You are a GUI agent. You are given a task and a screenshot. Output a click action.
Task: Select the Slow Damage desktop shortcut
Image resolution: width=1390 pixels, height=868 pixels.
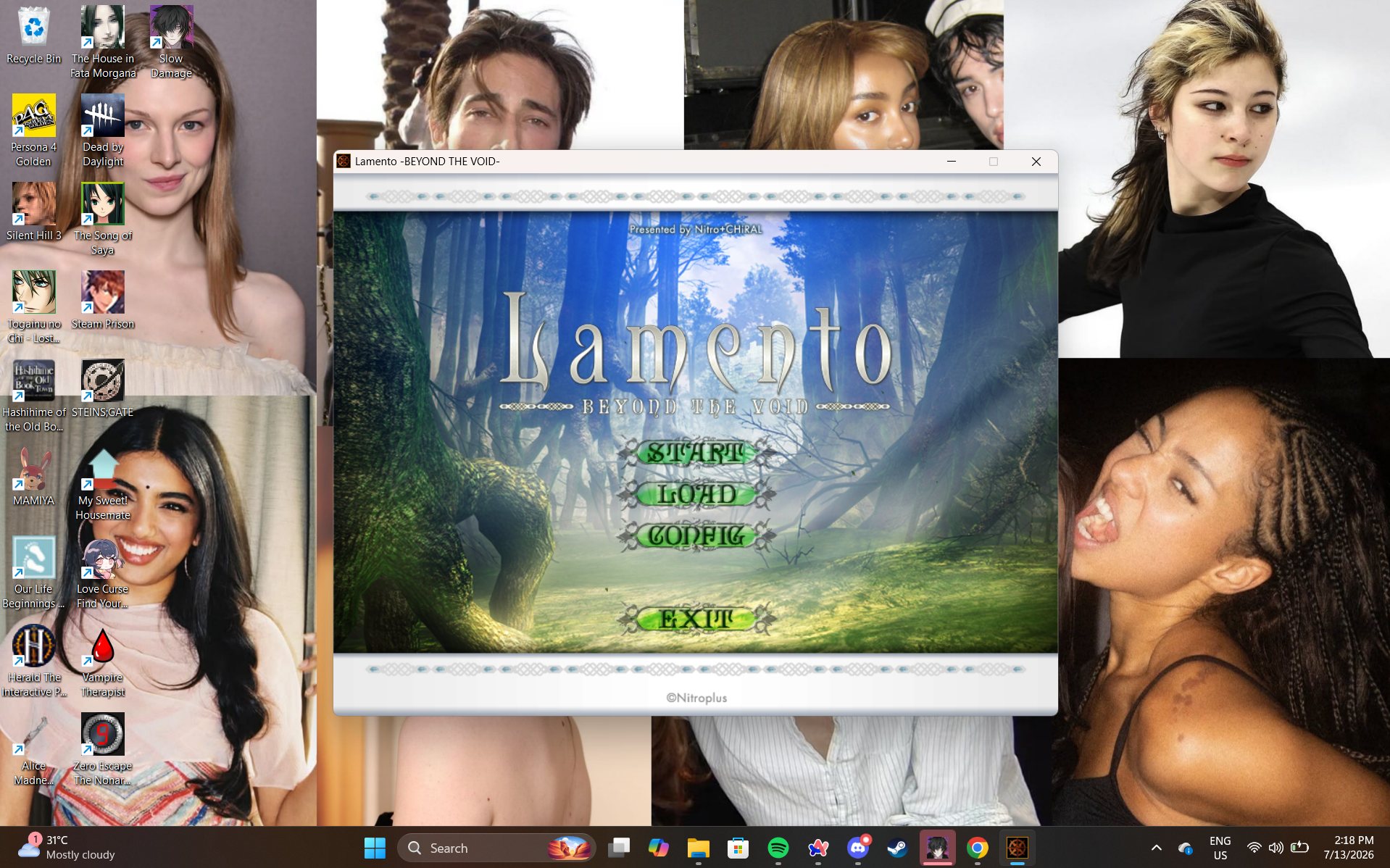(172, 42)
